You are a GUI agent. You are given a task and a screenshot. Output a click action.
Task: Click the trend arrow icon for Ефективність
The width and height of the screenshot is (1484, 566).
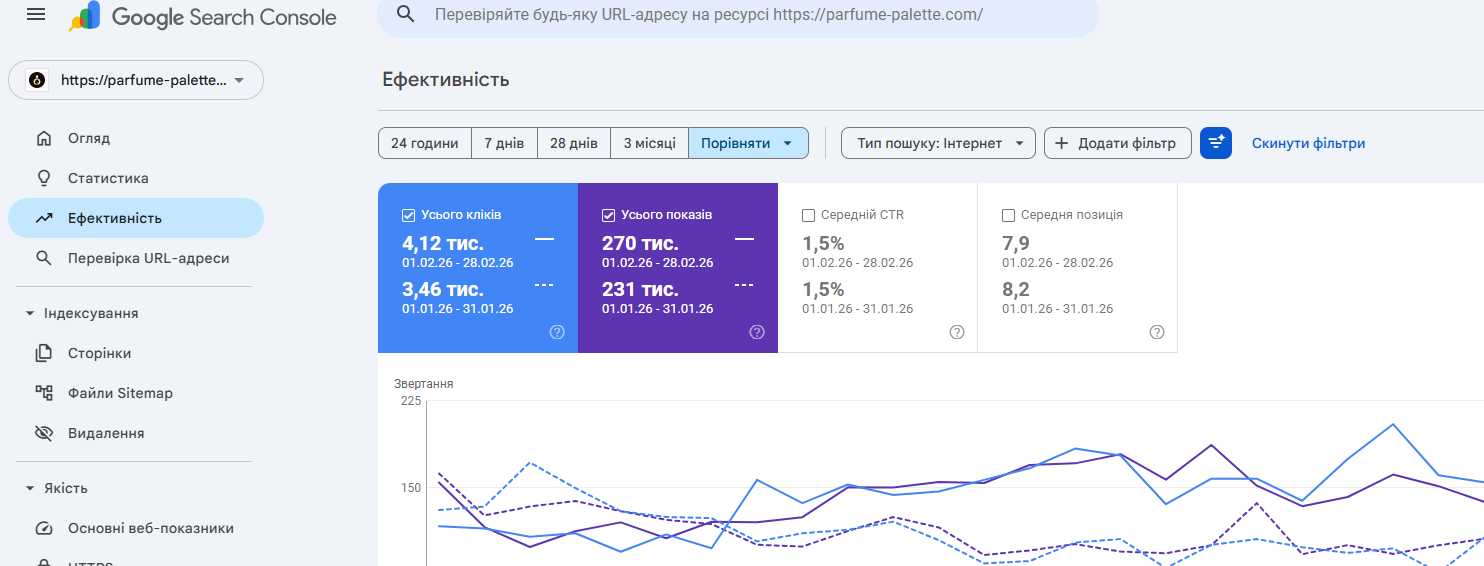coord(43,218)
